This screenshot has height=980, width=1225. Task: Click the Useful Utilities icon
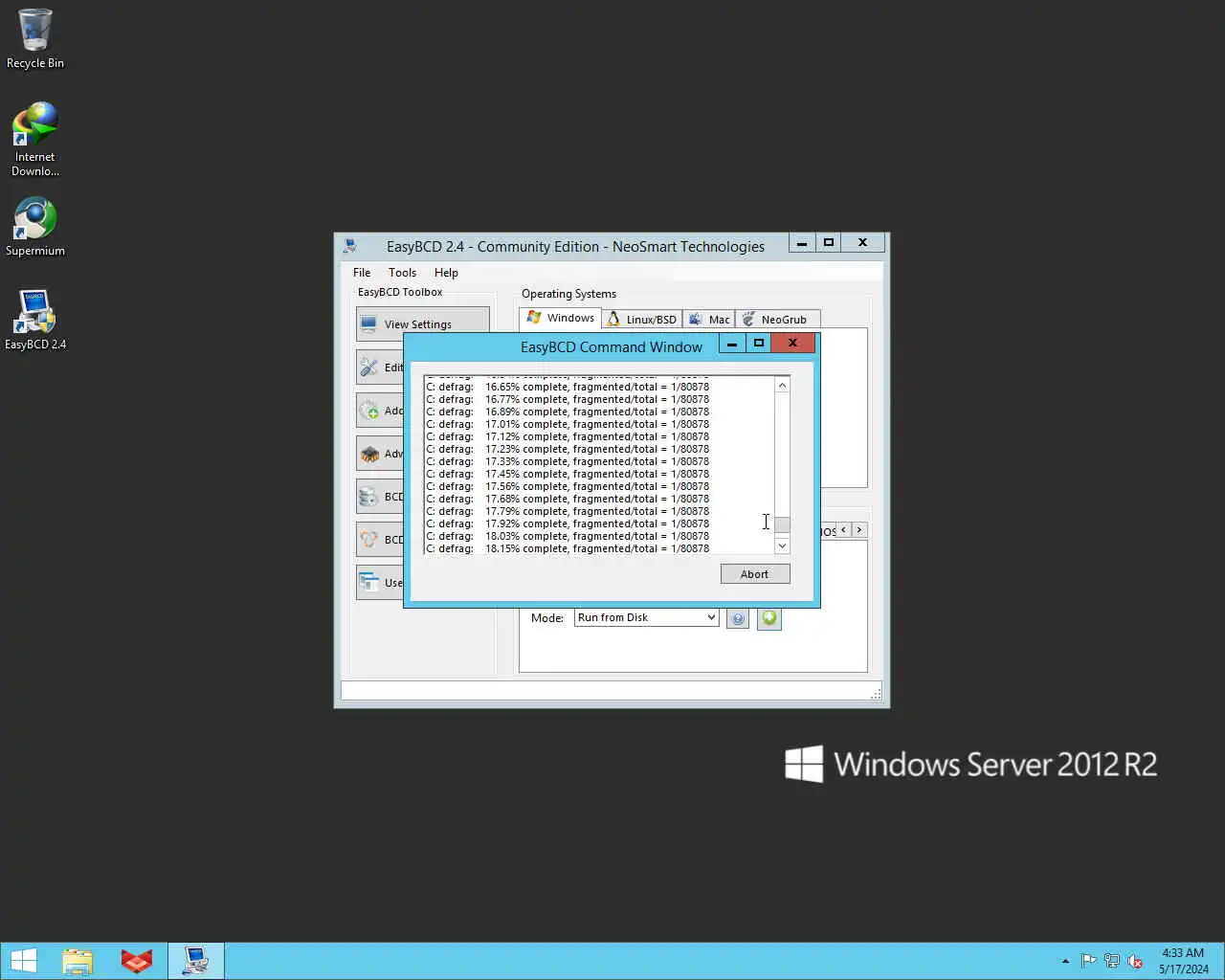(x=368, y=582)
